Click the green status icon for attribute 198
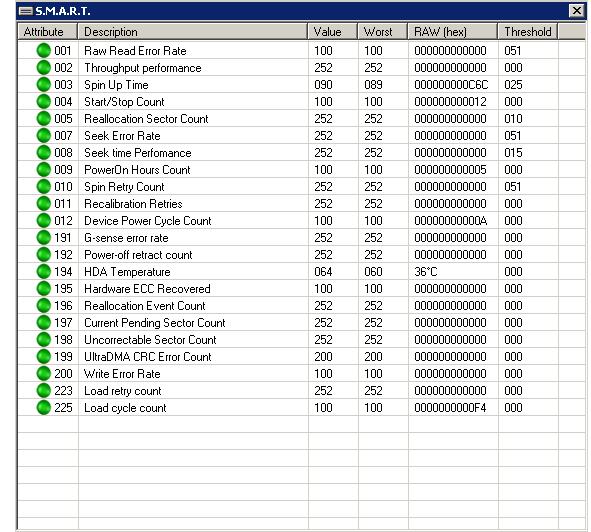This screenshot has width=591, height=532. 44,339
